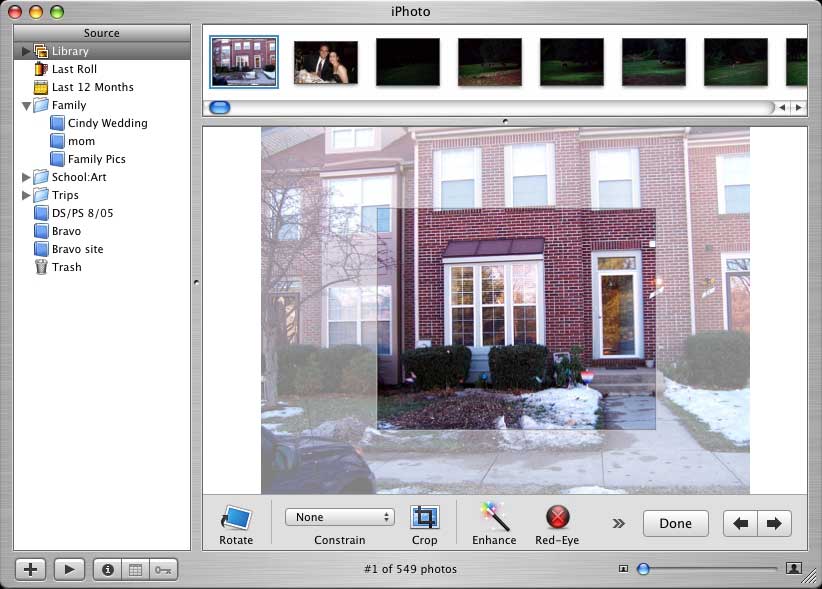Select the Cindy Wedding album

tap(107, 123)
